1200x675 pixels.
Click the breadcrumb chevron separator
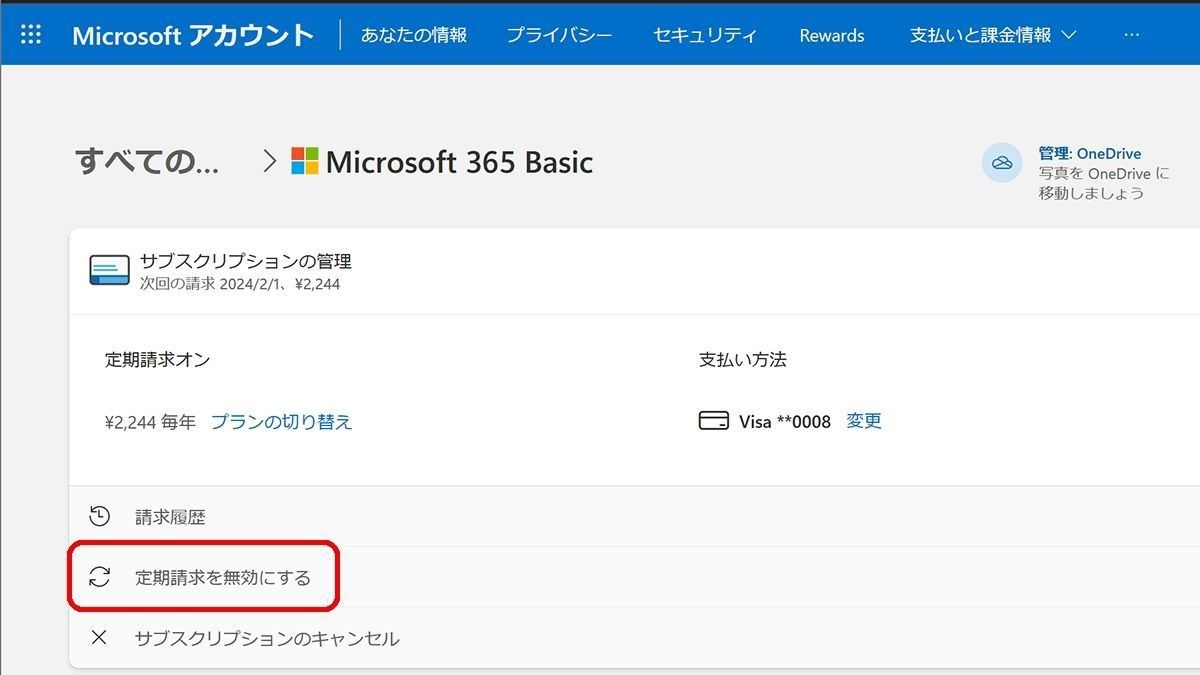268,161
